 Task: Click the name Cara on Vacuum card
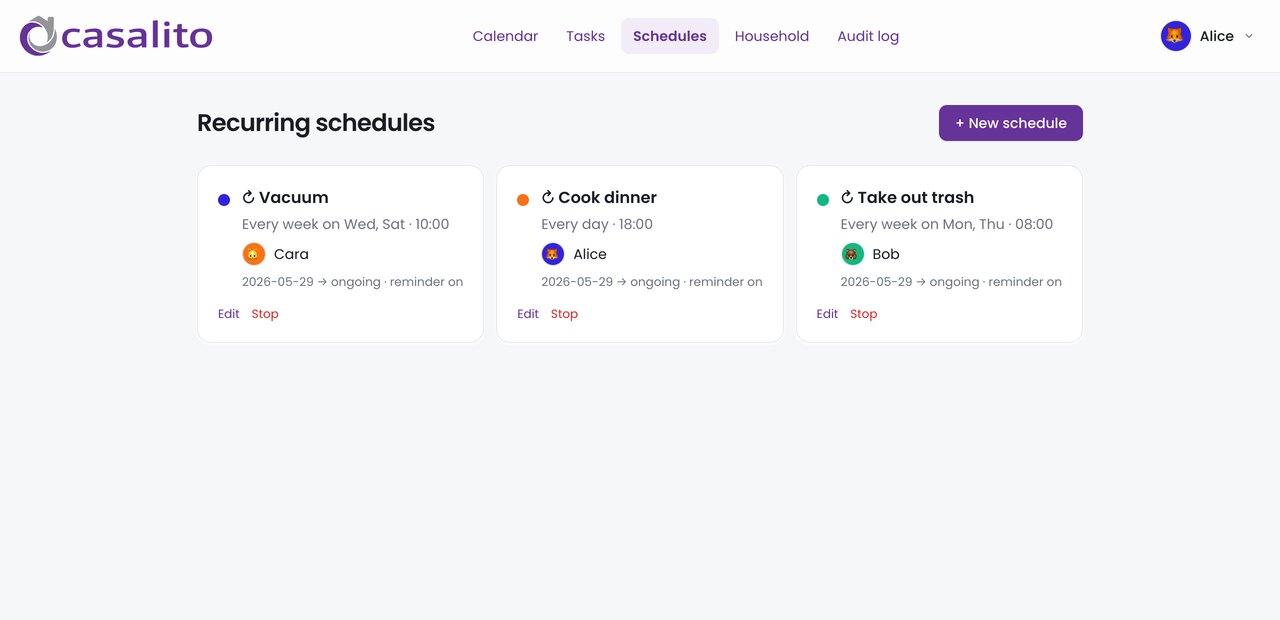point(291,254)
